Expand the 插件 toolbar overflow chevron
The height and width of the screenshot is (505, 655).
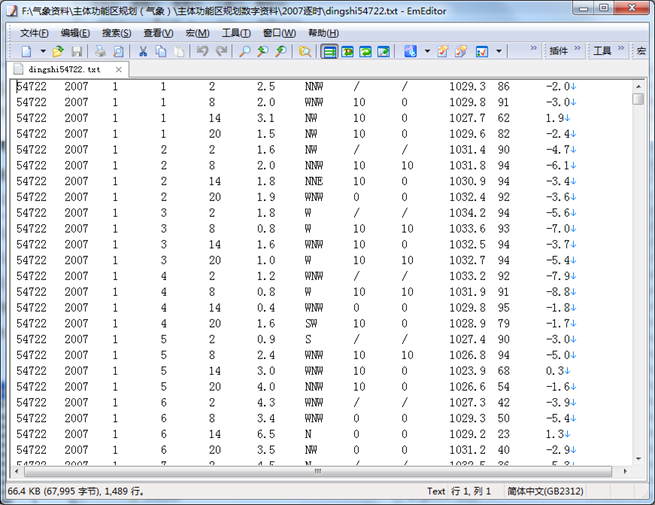577,50
